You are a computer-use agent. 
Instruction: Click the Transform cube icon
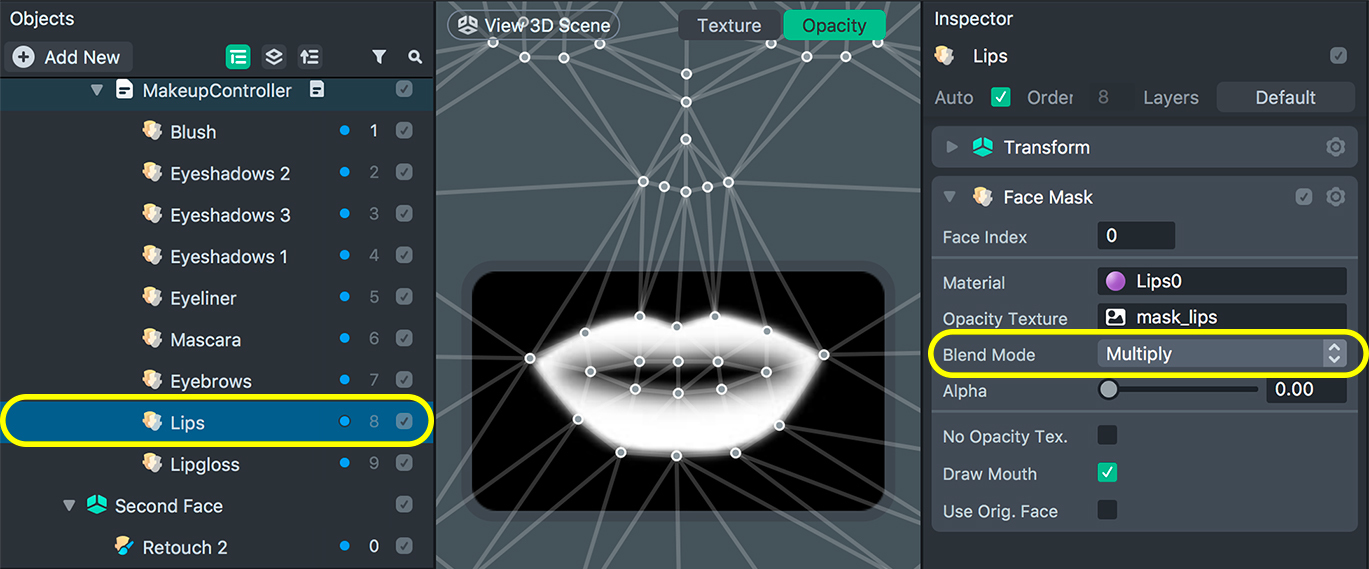click(x=983, y=147)
